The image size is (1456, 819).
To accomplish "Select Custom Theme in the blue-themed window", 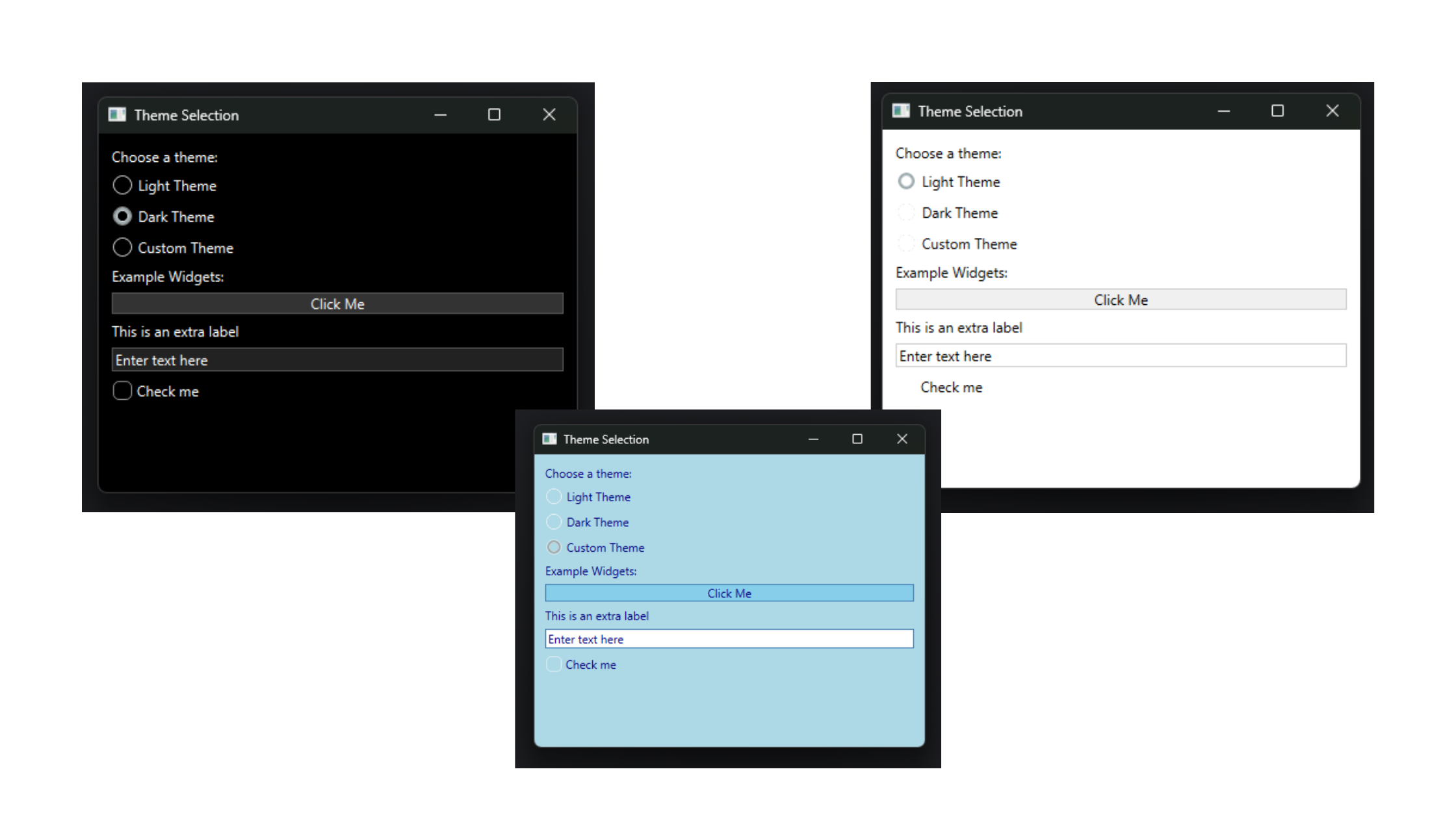I will point(554,547).
